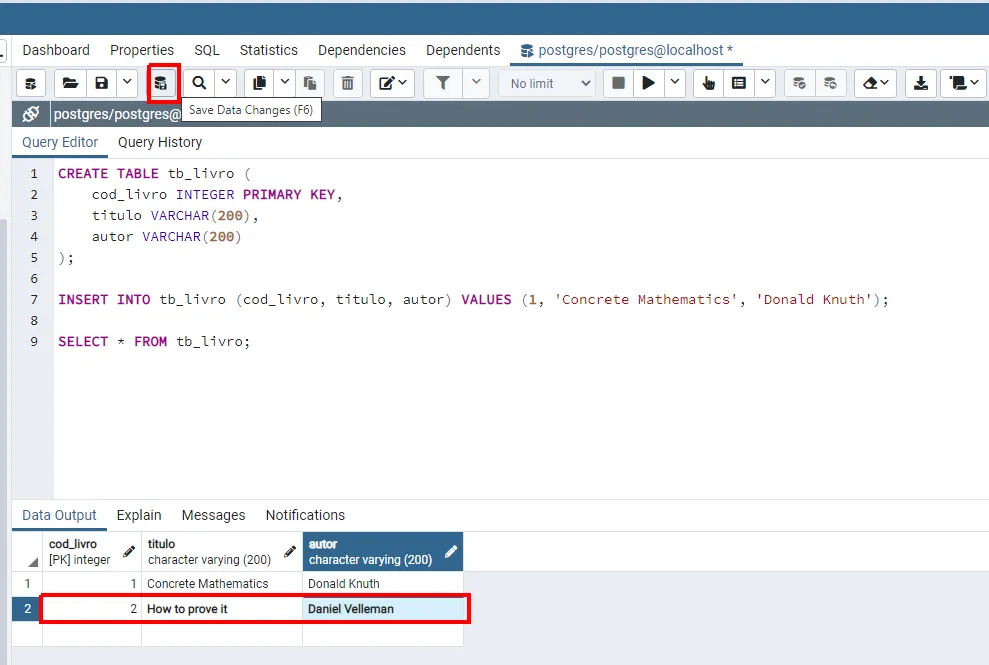The width and height of the screenshot is (989, 665).
Task: Open the Macros dropdown menu
Action: pos(963,83)
